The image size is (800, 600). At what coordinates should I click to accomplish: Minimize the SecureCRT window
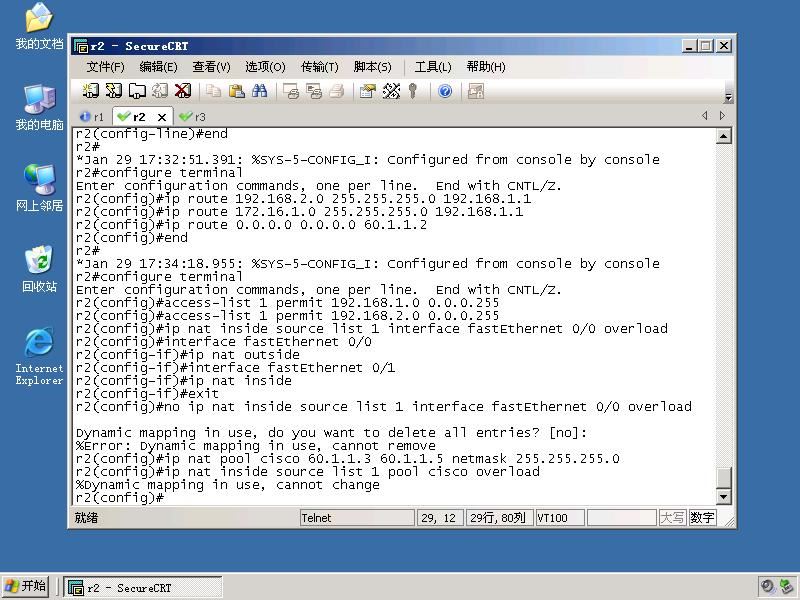(x=689, y=46)
